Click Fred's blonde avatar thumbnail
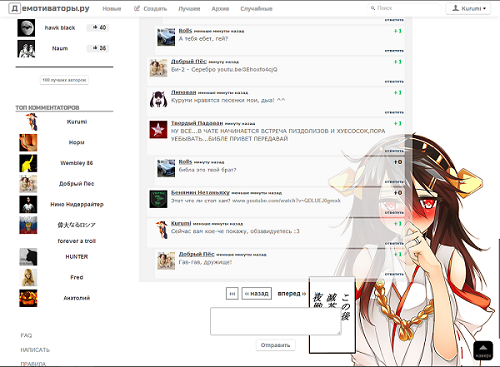Screen dimensions: 500x367 click(28, 278)
